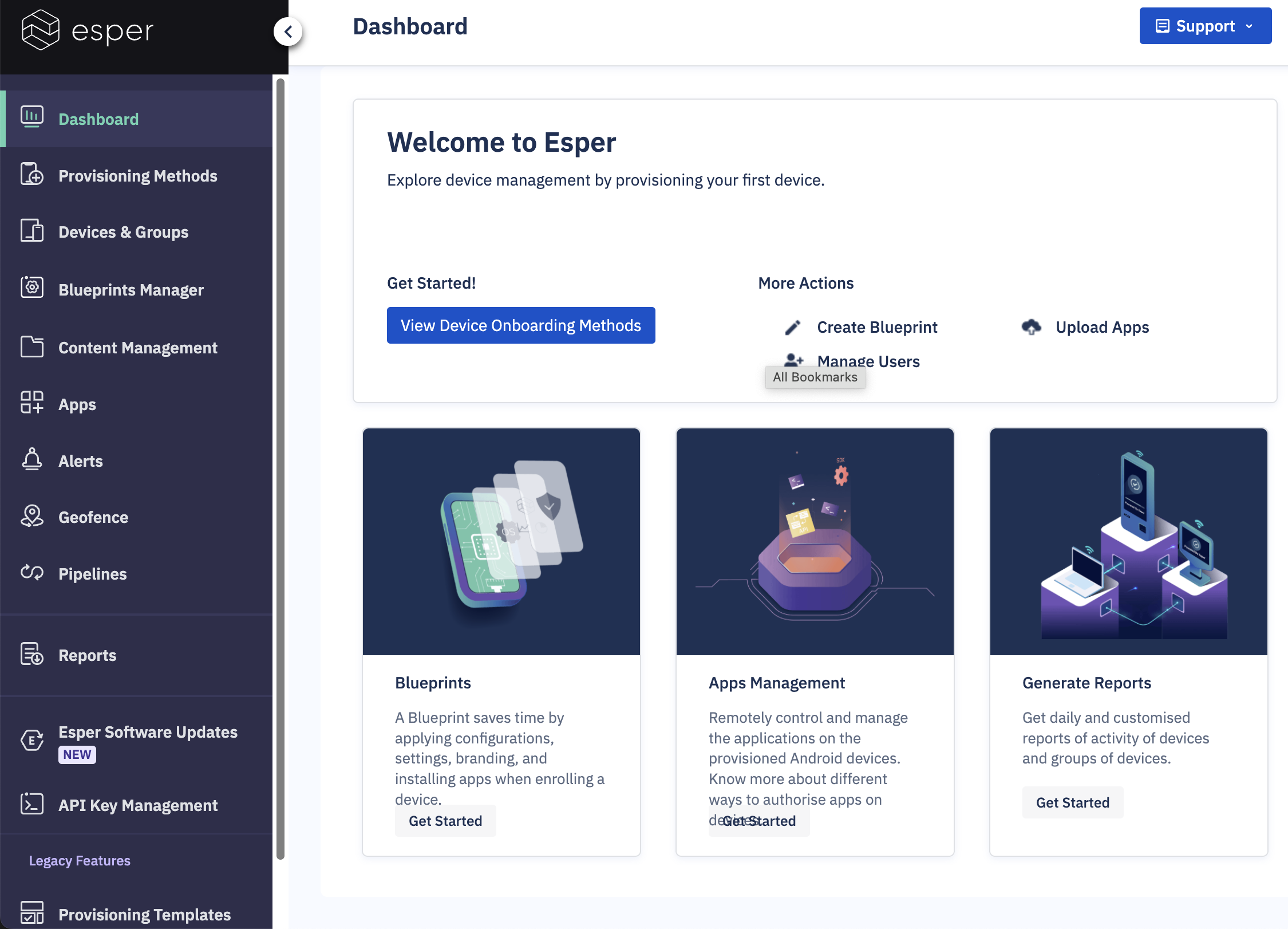Click the Geofence location pin icon
Viewport: 1288px width, 929px height.
click(x=31, y=516)
